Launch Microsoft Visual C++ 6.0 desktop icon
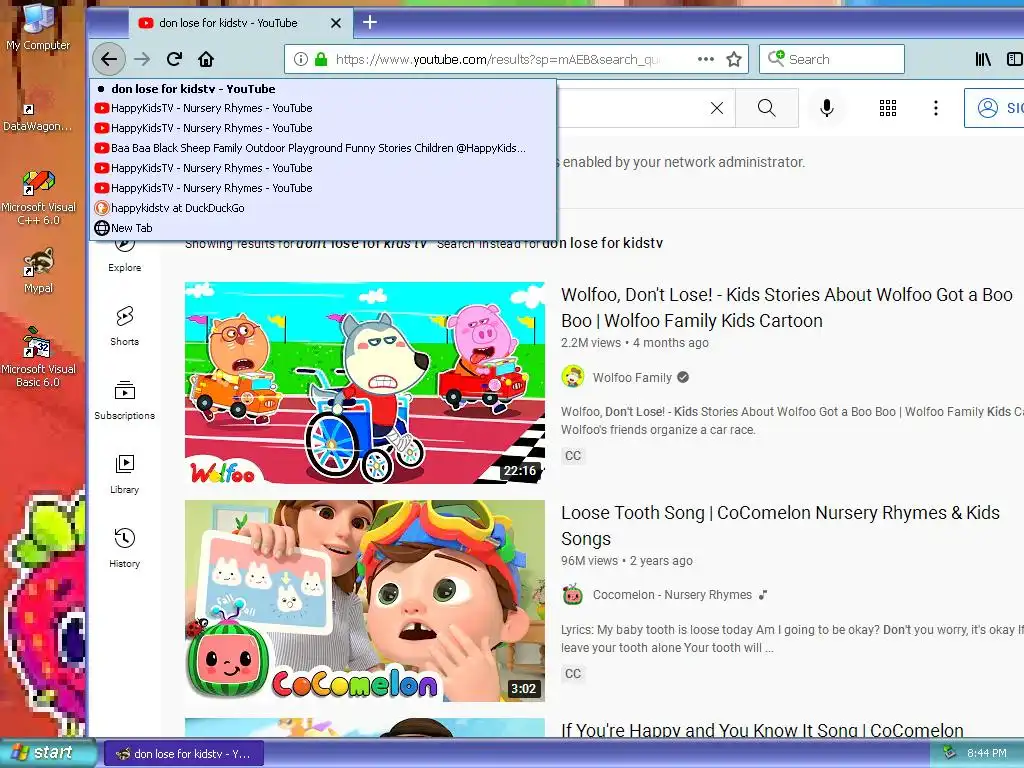 (38, 198)
